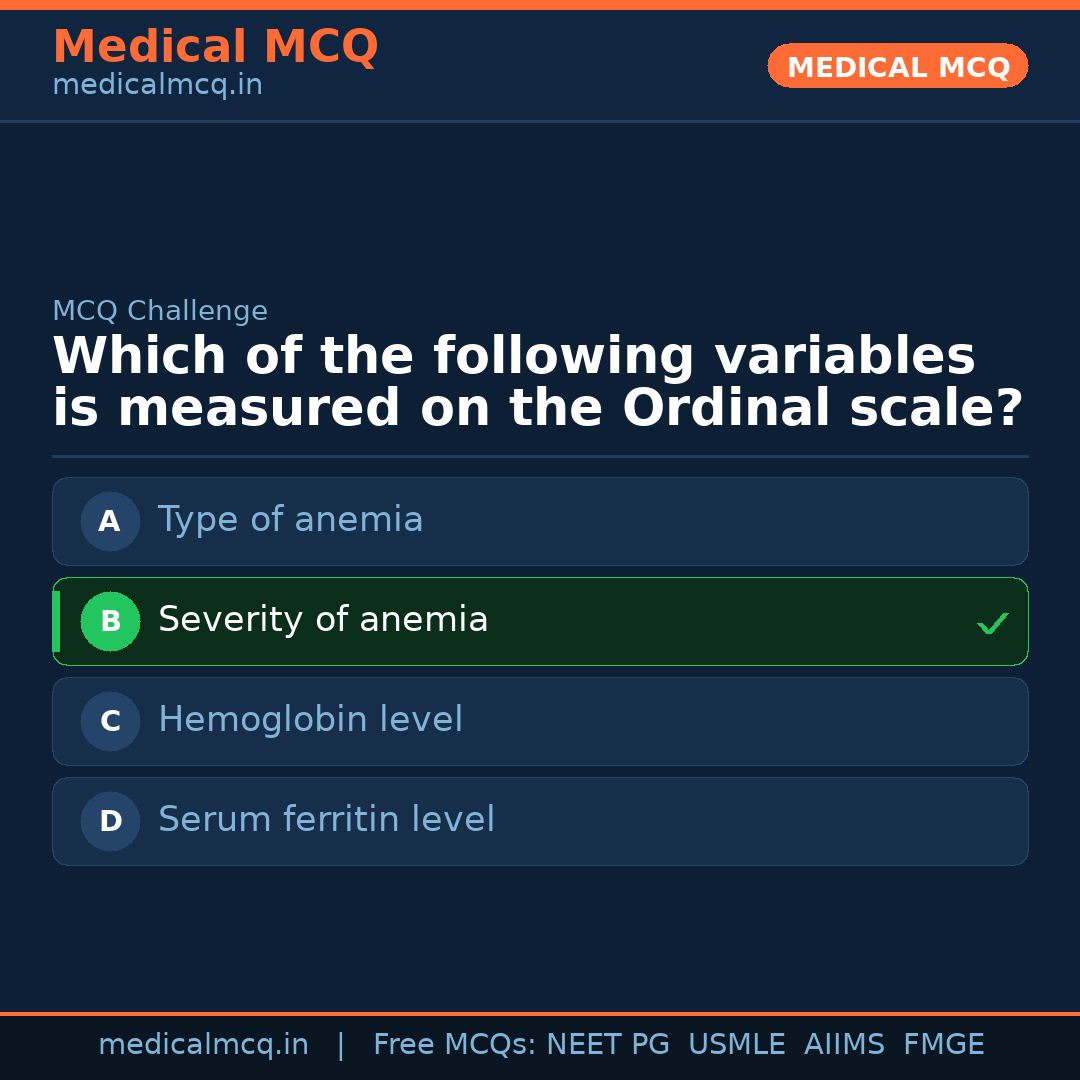Pick the 'Hemoglobin level' answer text

click(310, 720)
